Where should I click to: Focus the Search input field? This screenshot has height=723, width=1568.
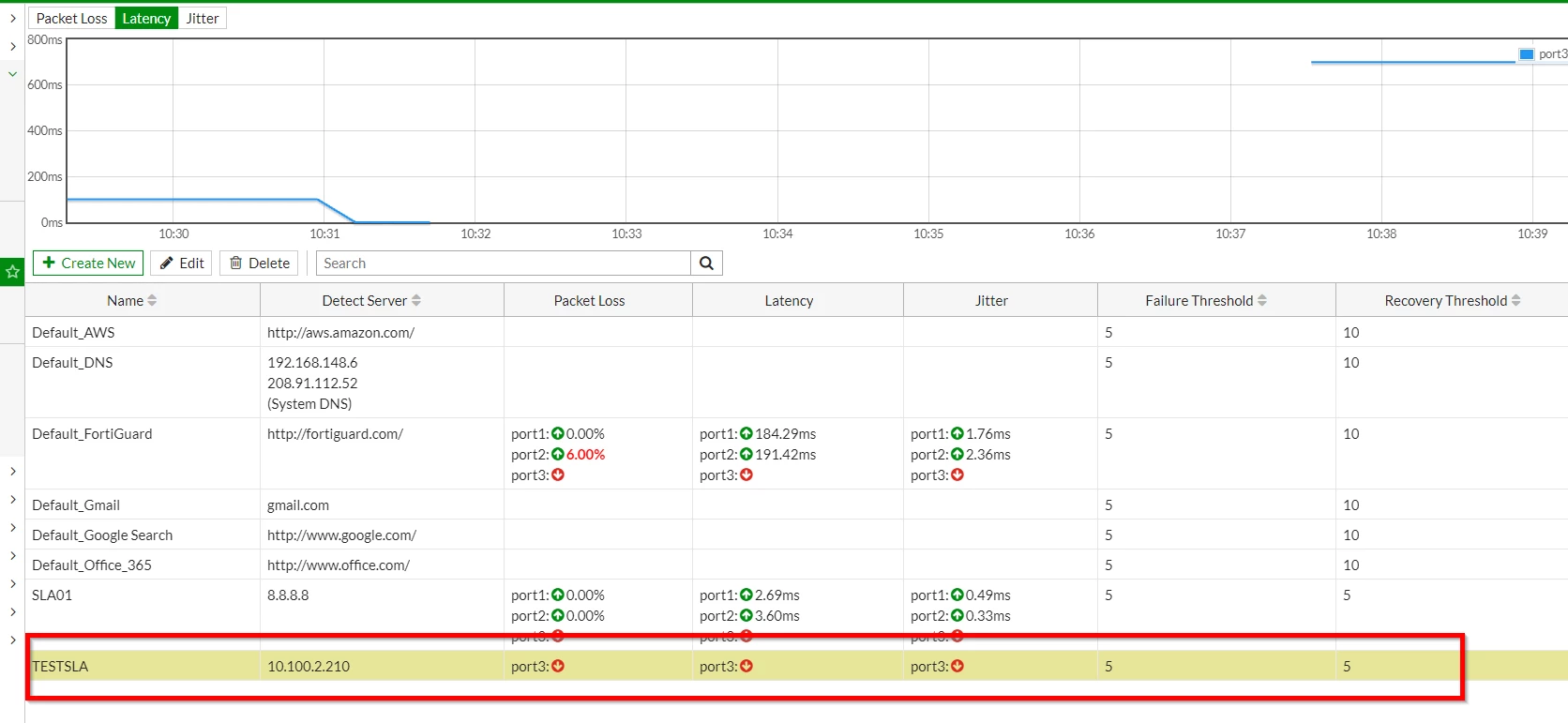[x=504, y=264]
